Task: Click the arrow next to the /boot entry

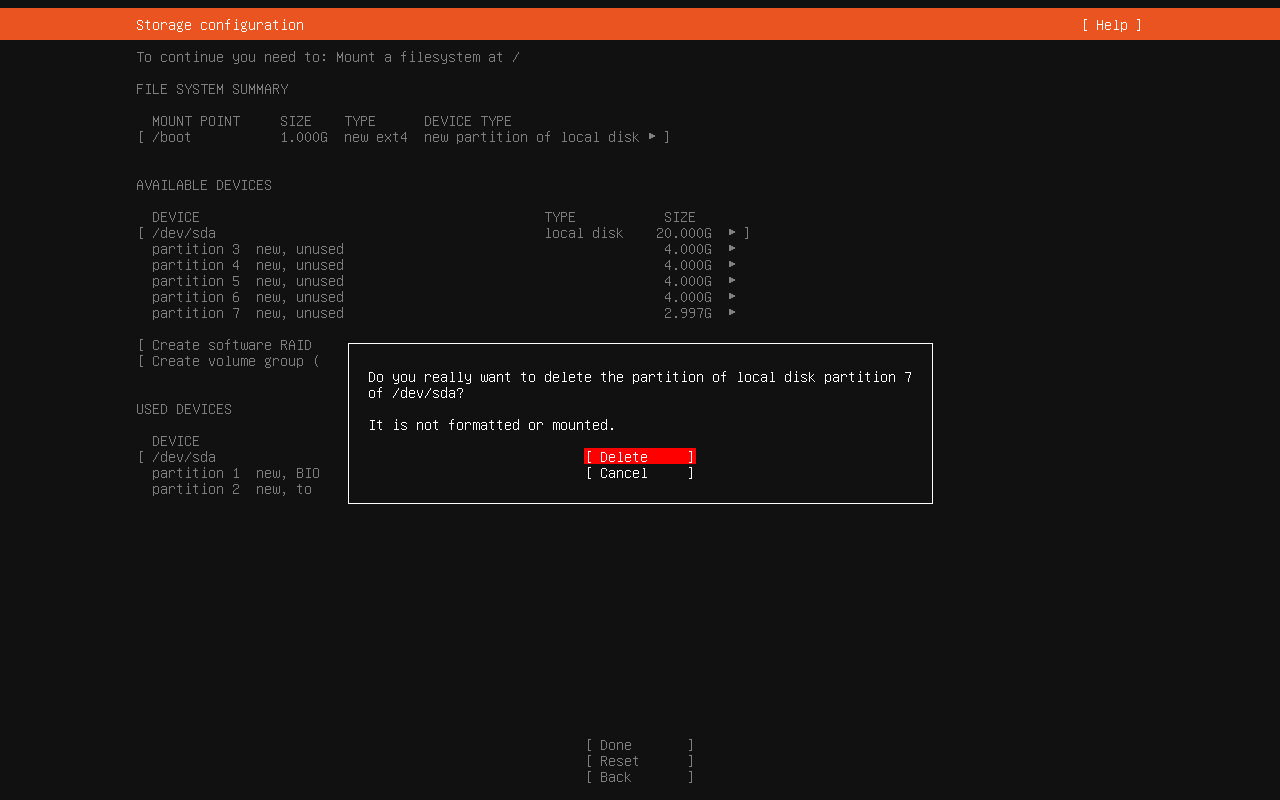Action: pyautogui.click(x=652, y=137)
